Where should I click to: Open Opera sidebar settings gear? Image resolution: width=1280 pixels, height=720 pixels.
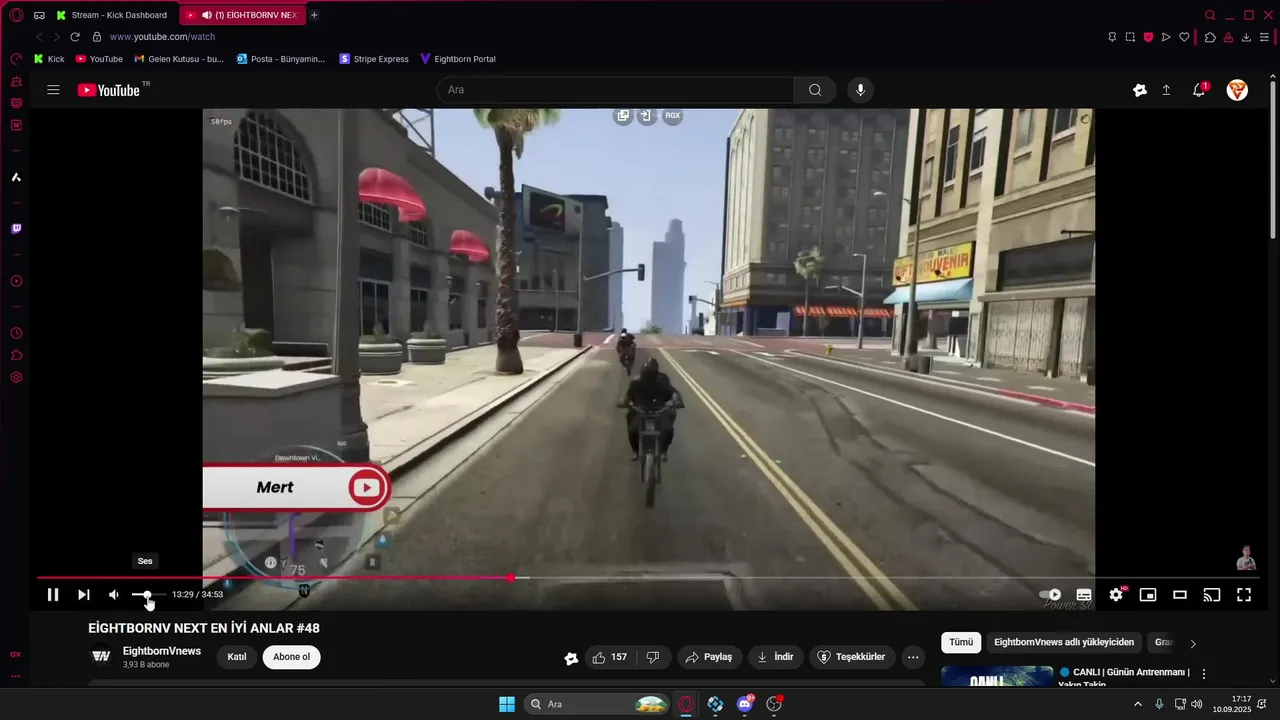pos(16,377)
